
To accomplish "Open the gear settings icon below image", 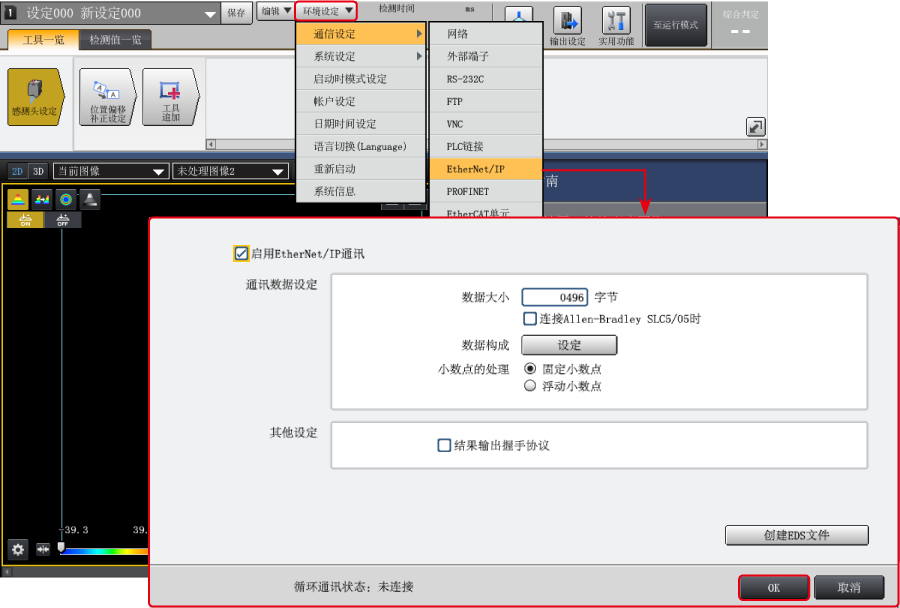I will (x=18, y=549).
